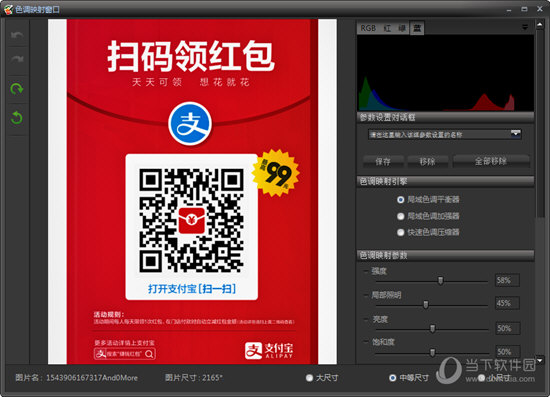Viewport: 550px width, 397px height.
Task: Close the 色调映射窗口 window
Action: click(540, 9)
